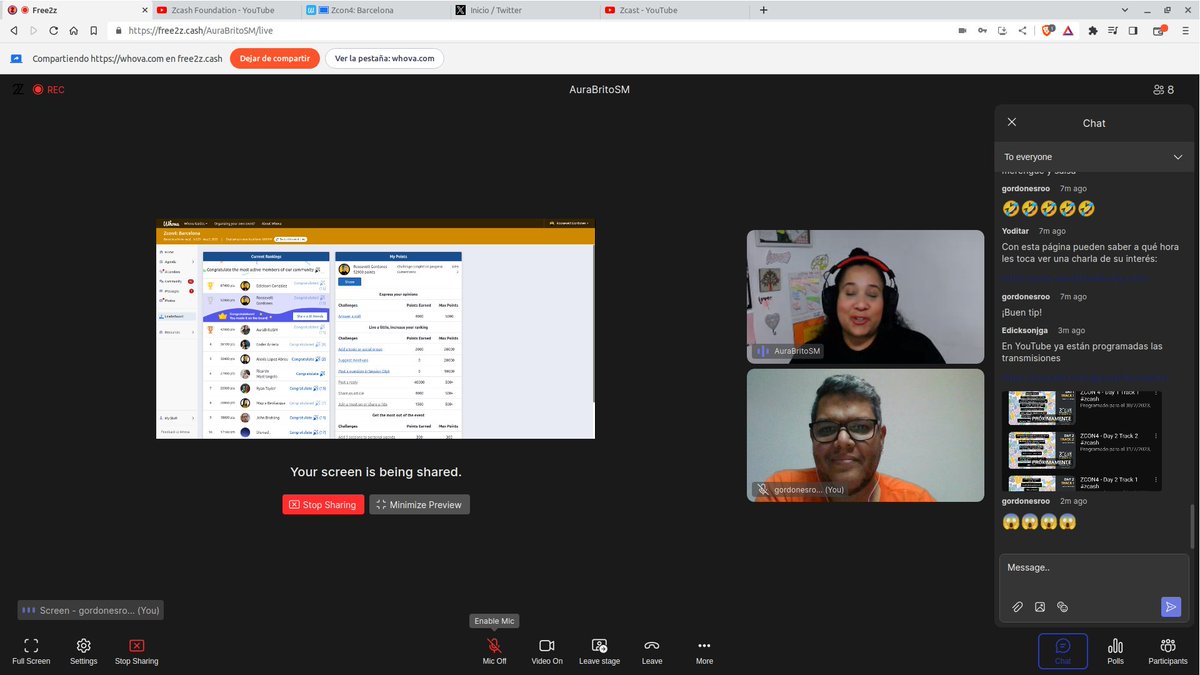Send the chat message

[x=1171, y=607]
